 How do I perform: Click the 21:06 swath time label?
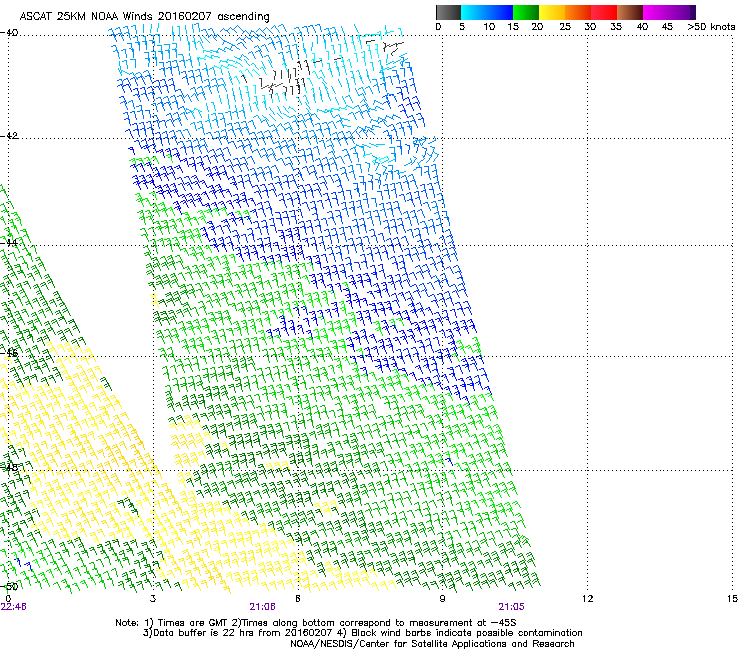(x=262, y=607)
